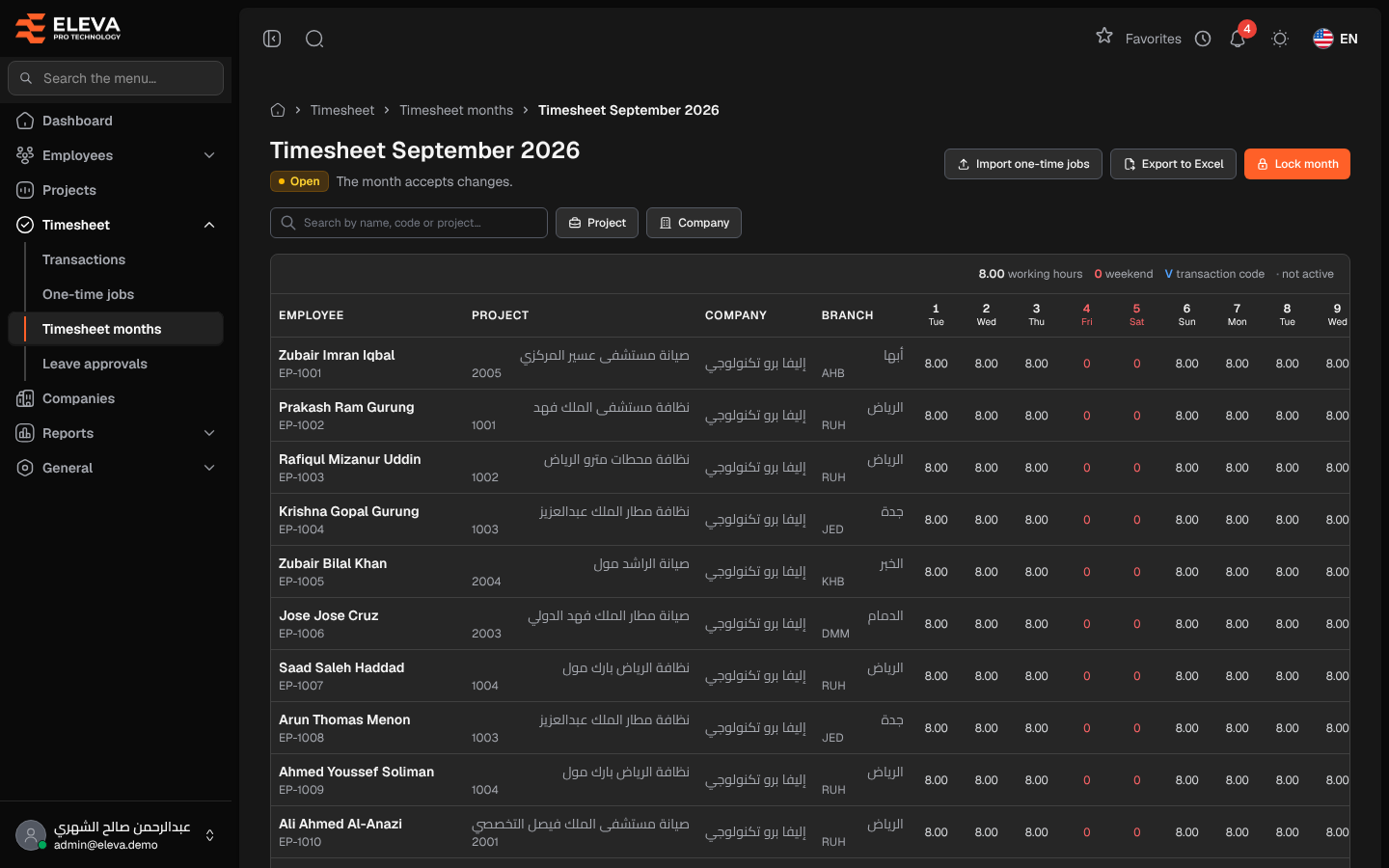Click the Companies building sidebar icon
1389x868 pixels.
(x=25, y=398)
